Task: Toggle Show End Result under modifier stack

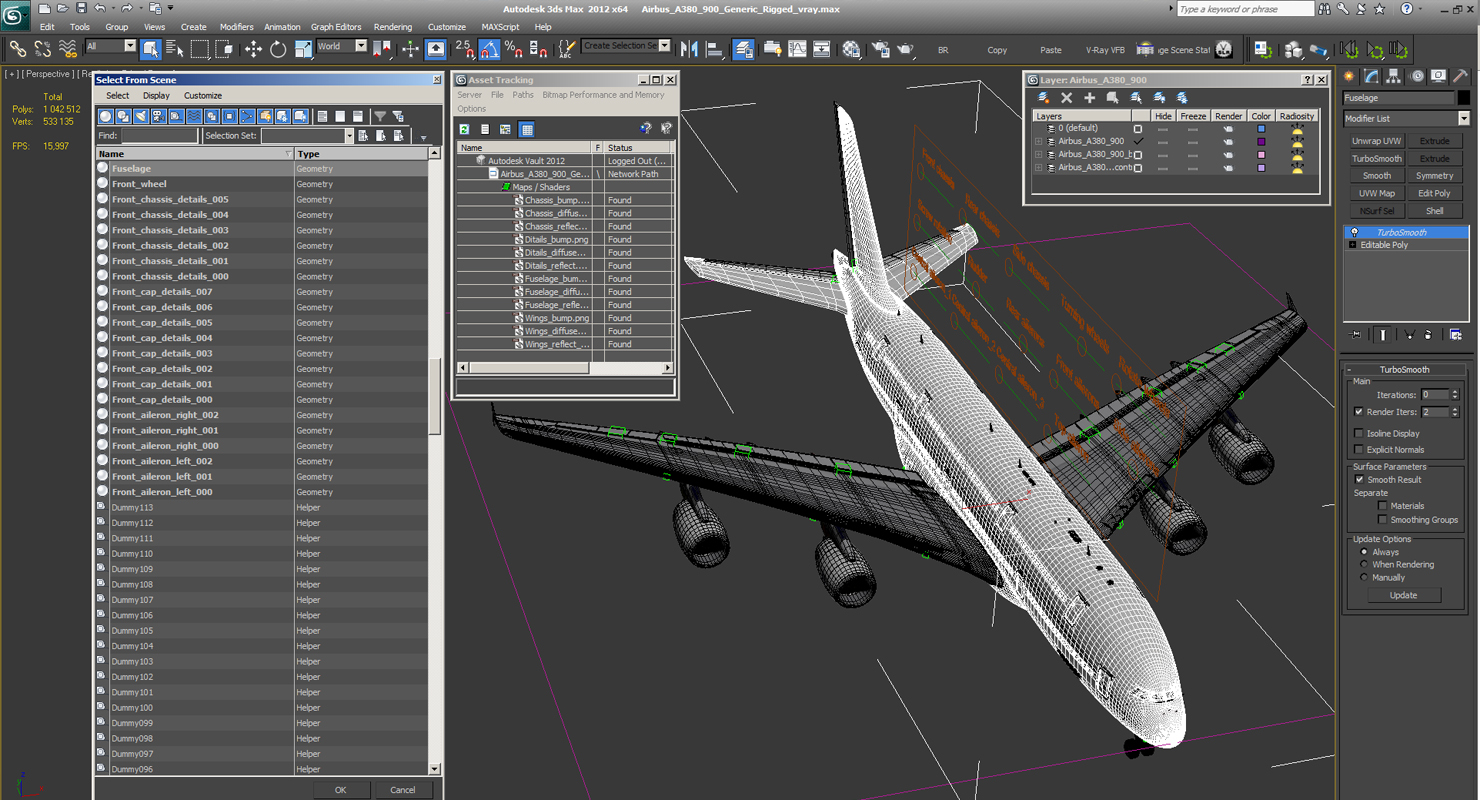Action: point(1383,335)
